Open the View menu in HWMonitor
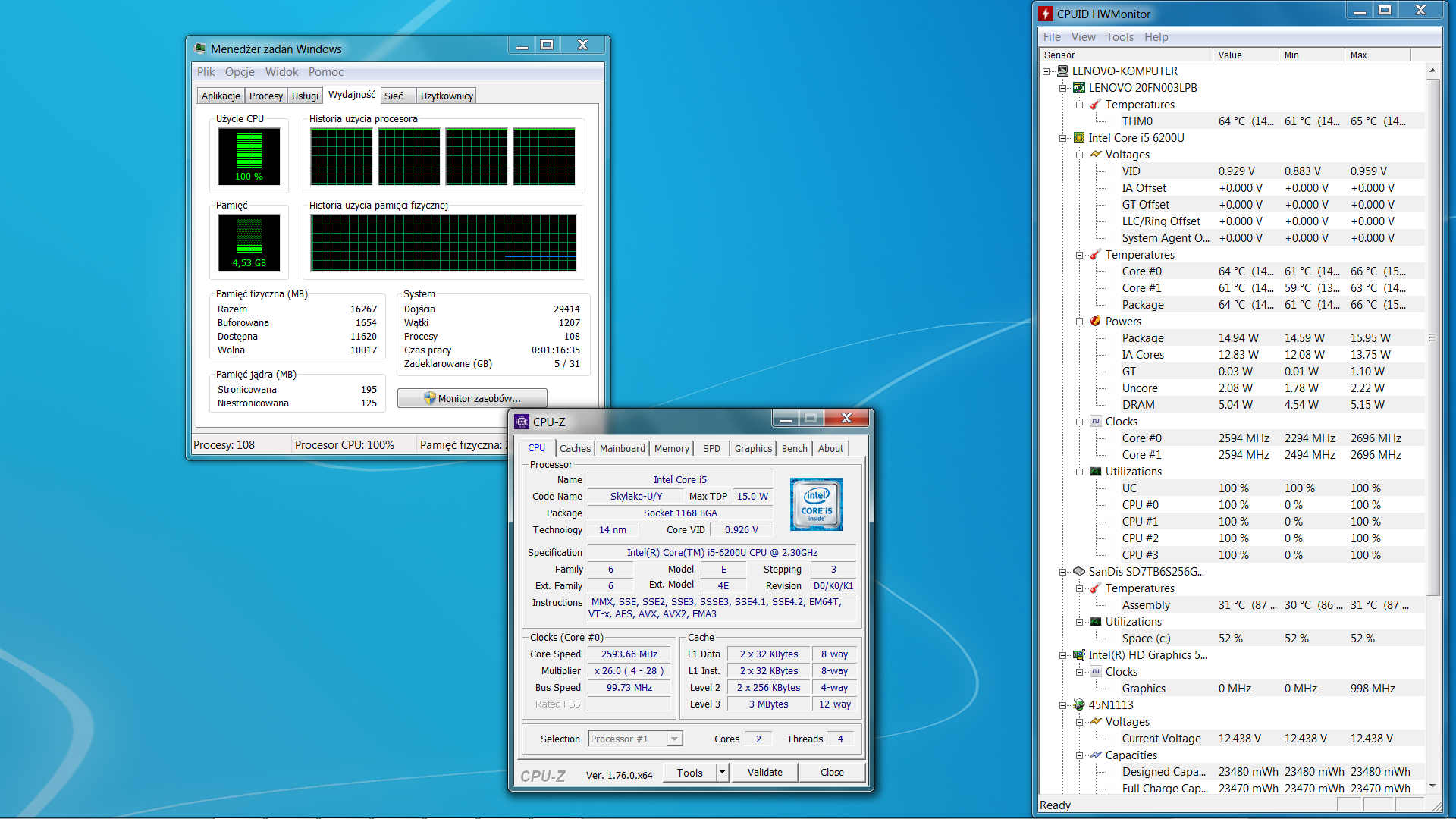 [x=1083, y=37]
